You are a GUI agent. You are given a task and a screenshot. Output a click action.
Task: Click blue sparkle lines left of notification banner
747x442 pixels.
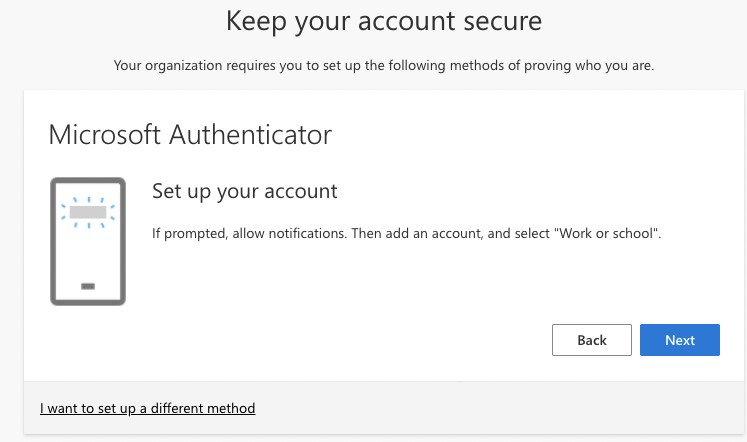(65, 212)
